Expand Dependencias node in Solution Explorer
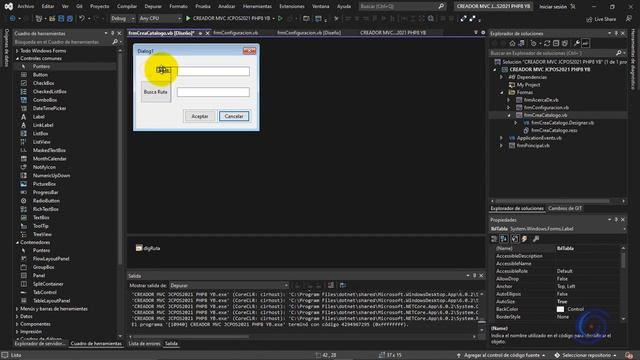Image resolution: width=640 pixels, height=360 pixels. [x=501, y=77]
